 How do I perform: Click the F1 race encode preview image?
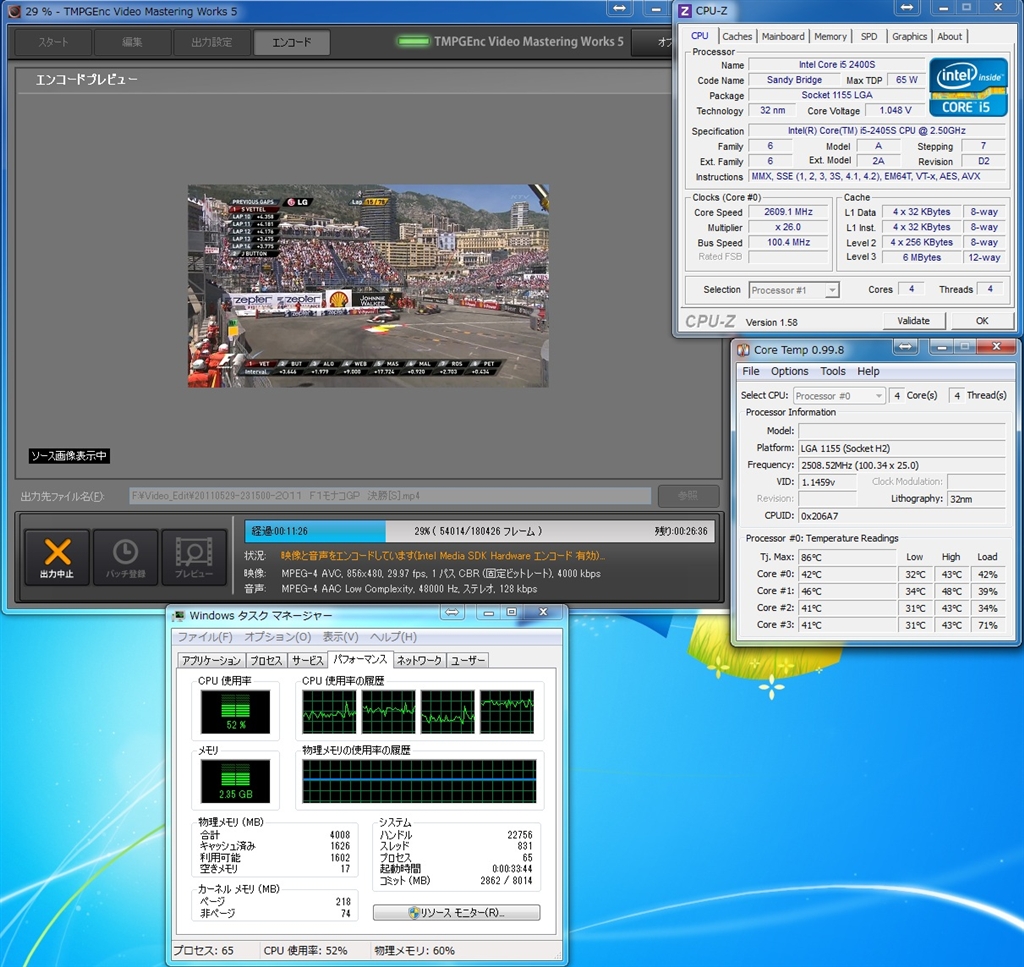point(368,285)
